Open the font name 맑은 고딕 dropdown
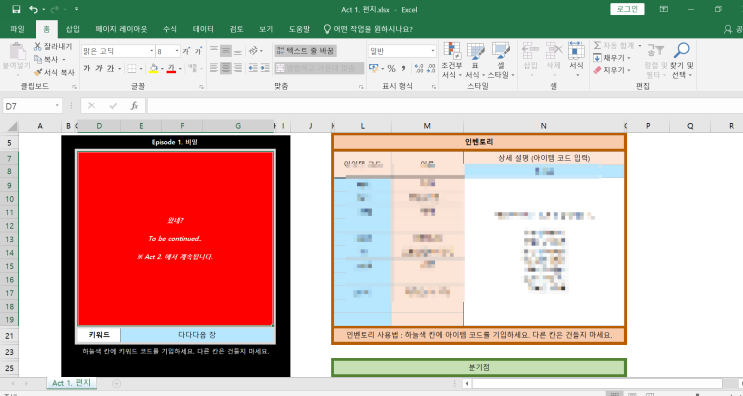This screenshot has width=743, height=396. (152, 51)
